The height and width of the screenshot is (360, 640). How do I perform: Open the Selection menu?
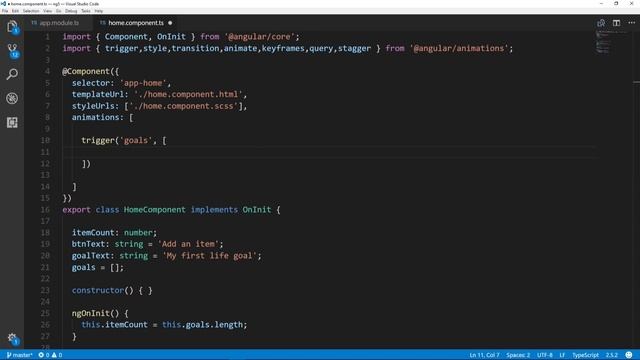coord(31,11)
